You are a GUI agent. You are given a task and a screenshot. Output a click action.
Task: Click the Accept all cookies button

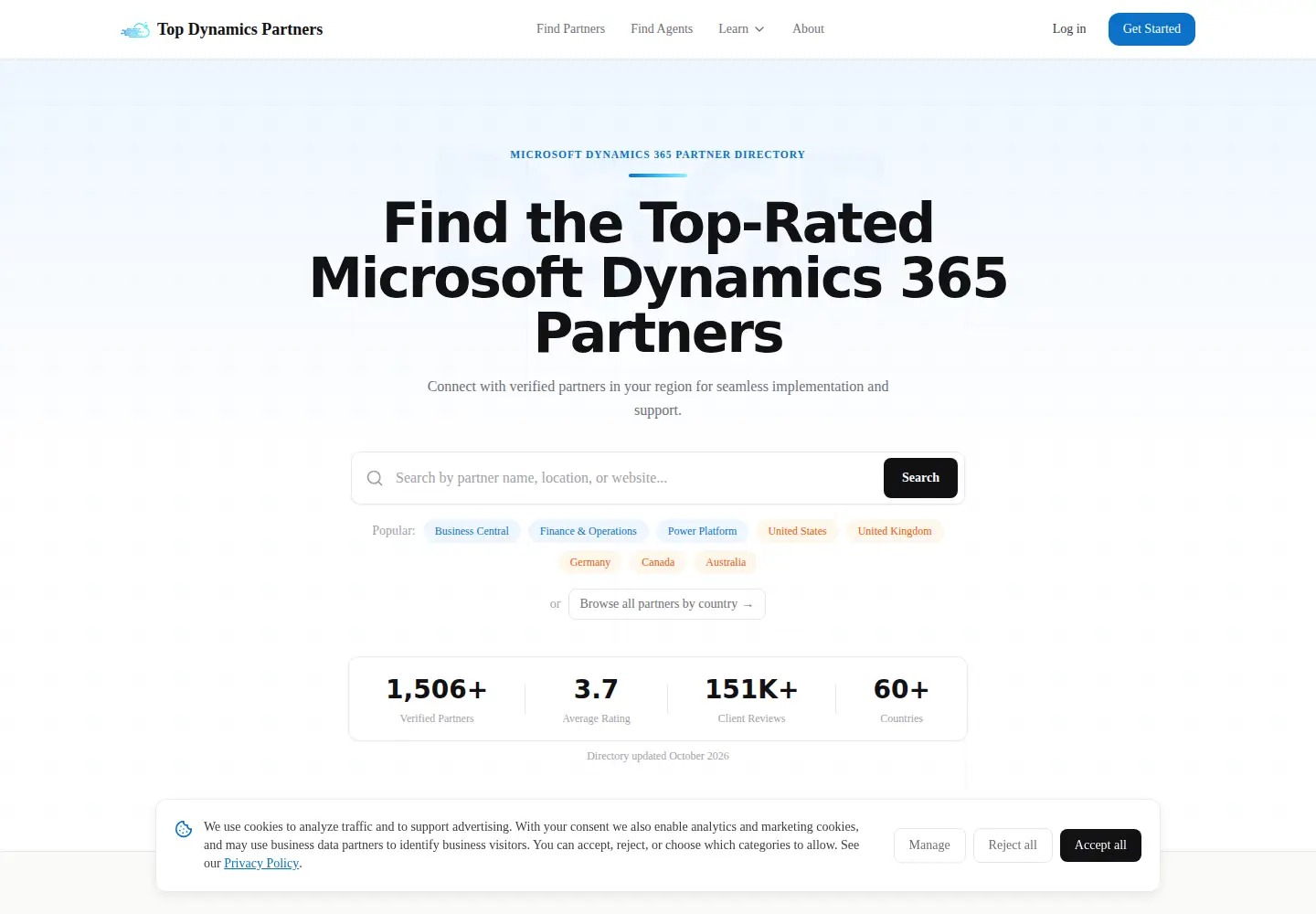point(1100,845)
